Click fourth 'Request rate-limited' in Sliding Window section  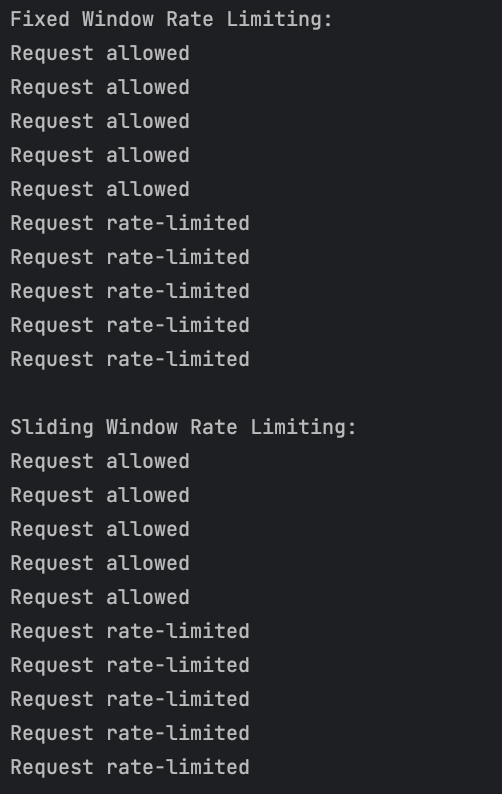point(130,733)
